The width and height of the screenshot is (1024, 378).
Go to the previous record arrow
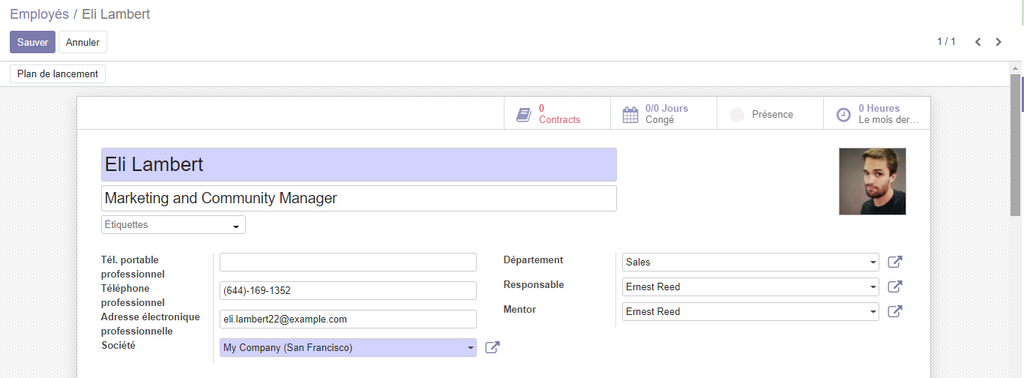pyautogui.click(x=978, y=42)
